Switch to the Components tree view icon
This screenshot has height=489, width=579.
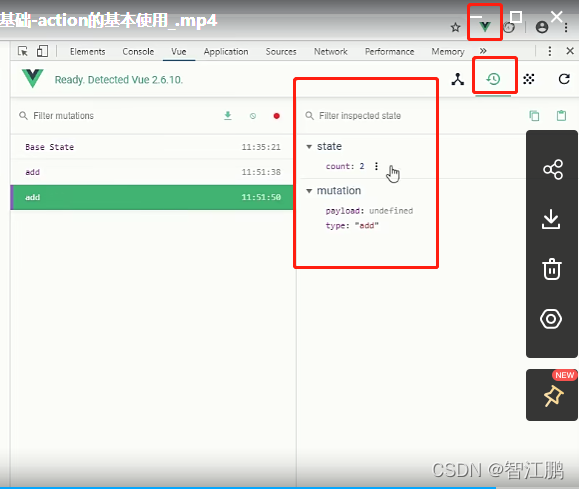click(458, 79)
